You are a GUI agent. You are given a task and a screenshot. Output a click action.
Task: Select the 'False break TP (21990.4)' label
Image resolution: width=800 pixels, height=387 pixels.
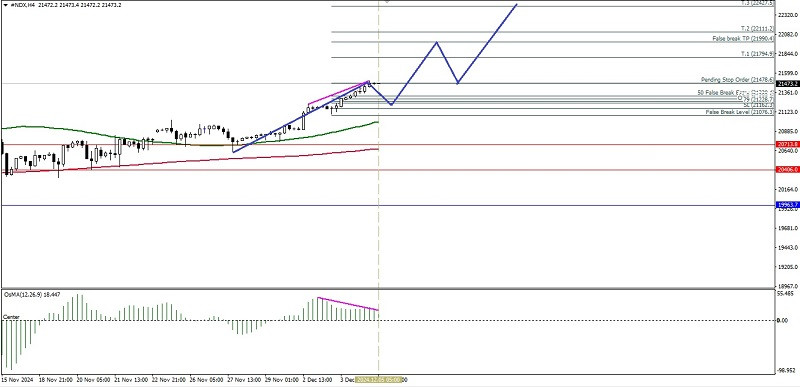[743, 38]
